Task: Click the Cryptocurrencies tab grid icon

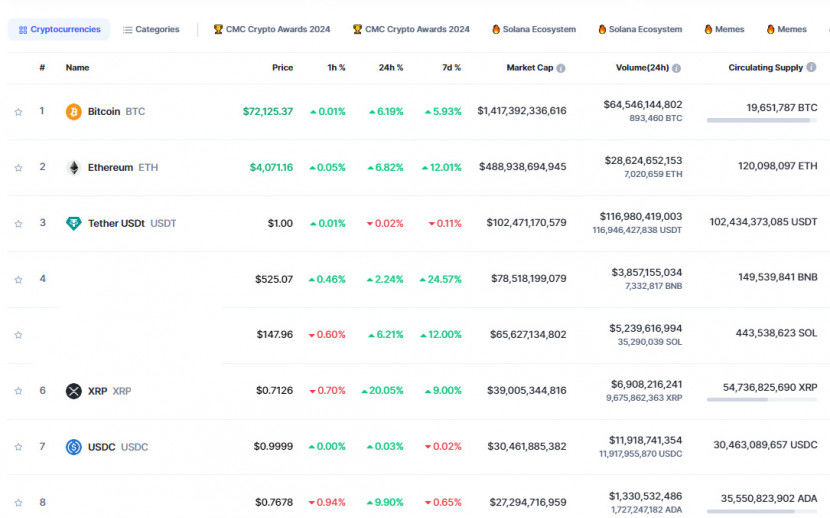Action: (x=23, y=30)
